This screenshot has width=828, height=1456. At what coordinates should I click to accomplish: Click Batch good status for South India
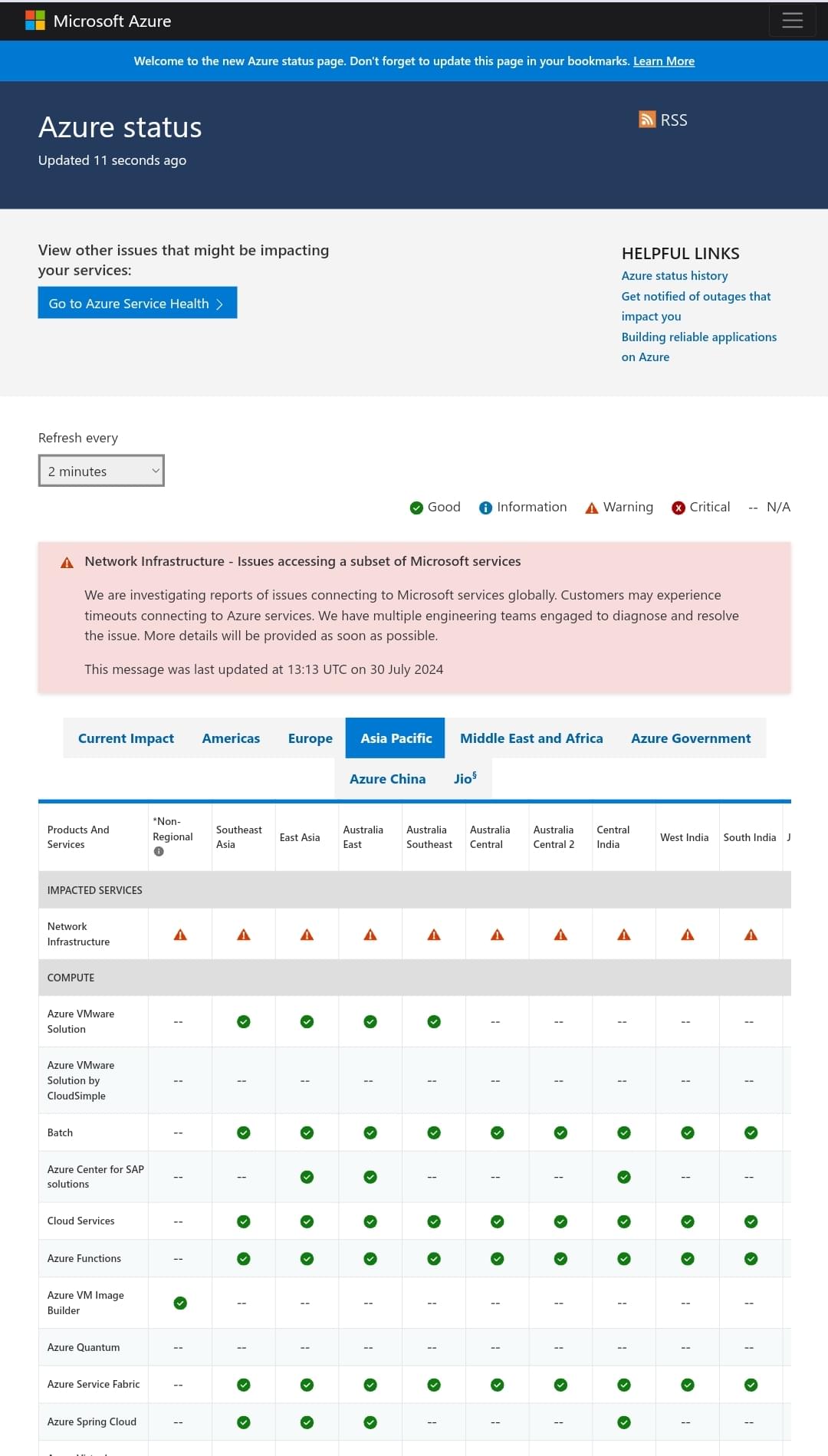pos(751,1132)
